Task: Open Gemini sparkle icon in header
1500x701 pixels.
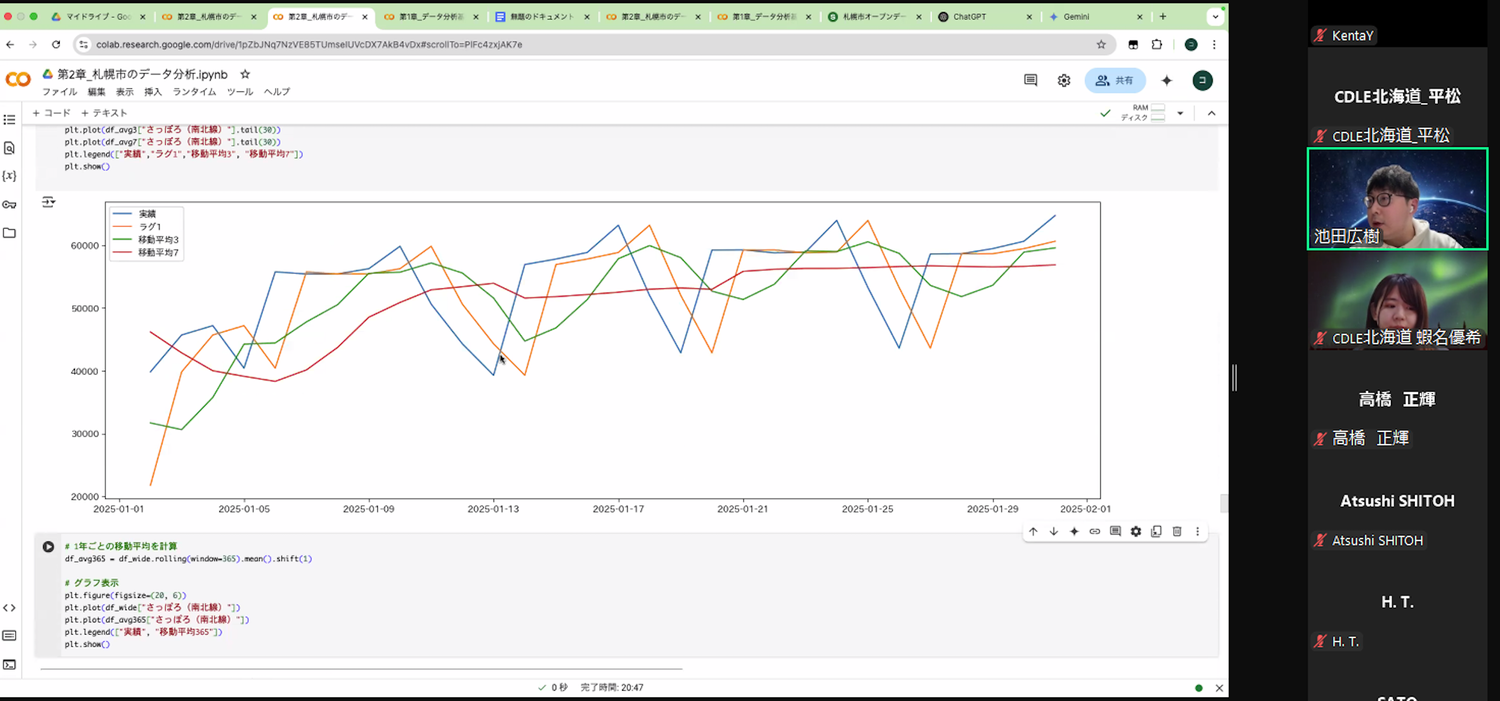Action: click(x=1166, y=81)
